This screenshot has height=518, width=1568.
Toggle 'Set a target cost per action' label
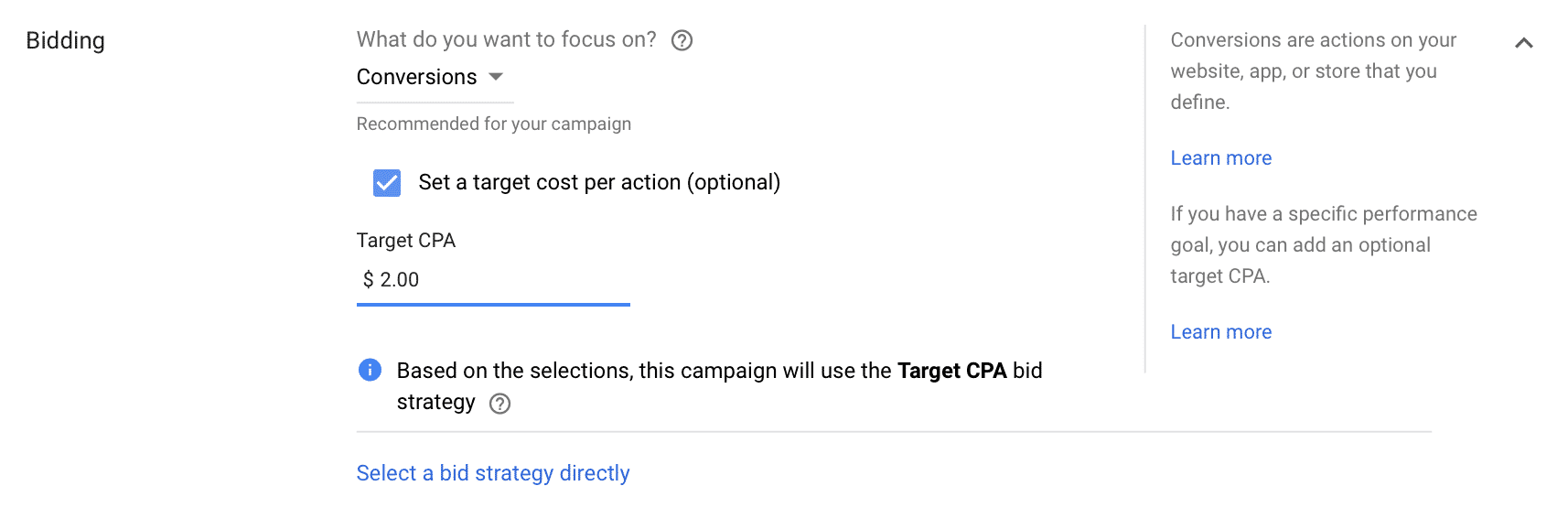599,182
